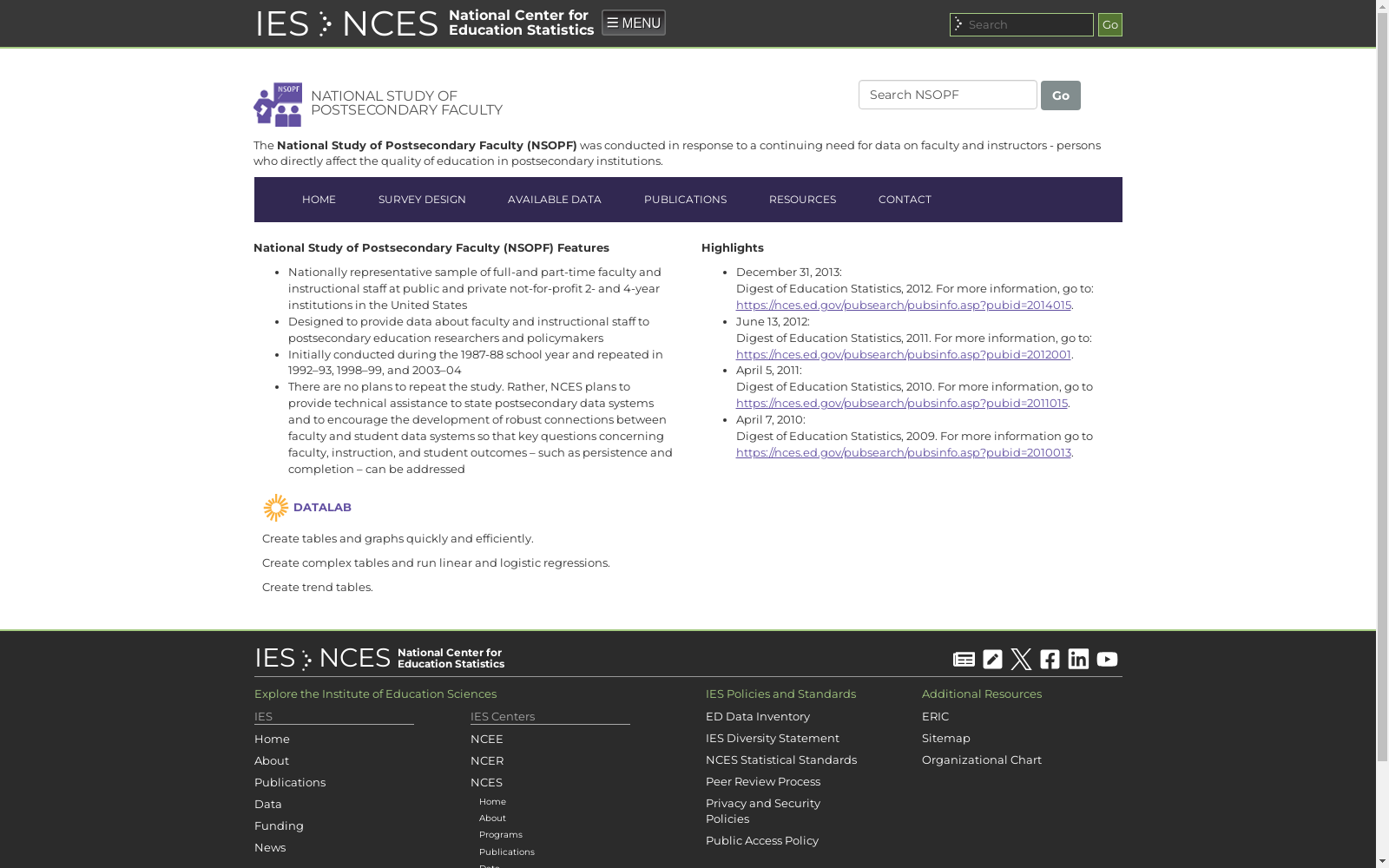Click the green Go button in the top header

(1109, 24)
